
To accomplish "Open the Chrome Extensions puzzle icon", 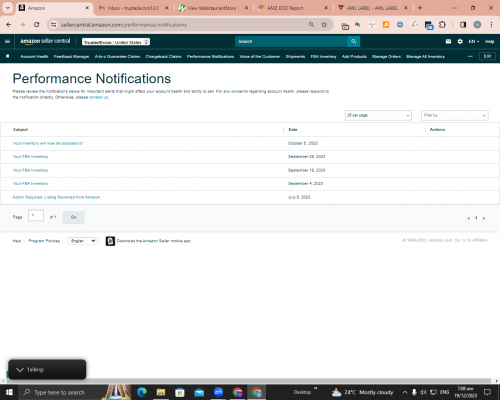I will point(442,25).
